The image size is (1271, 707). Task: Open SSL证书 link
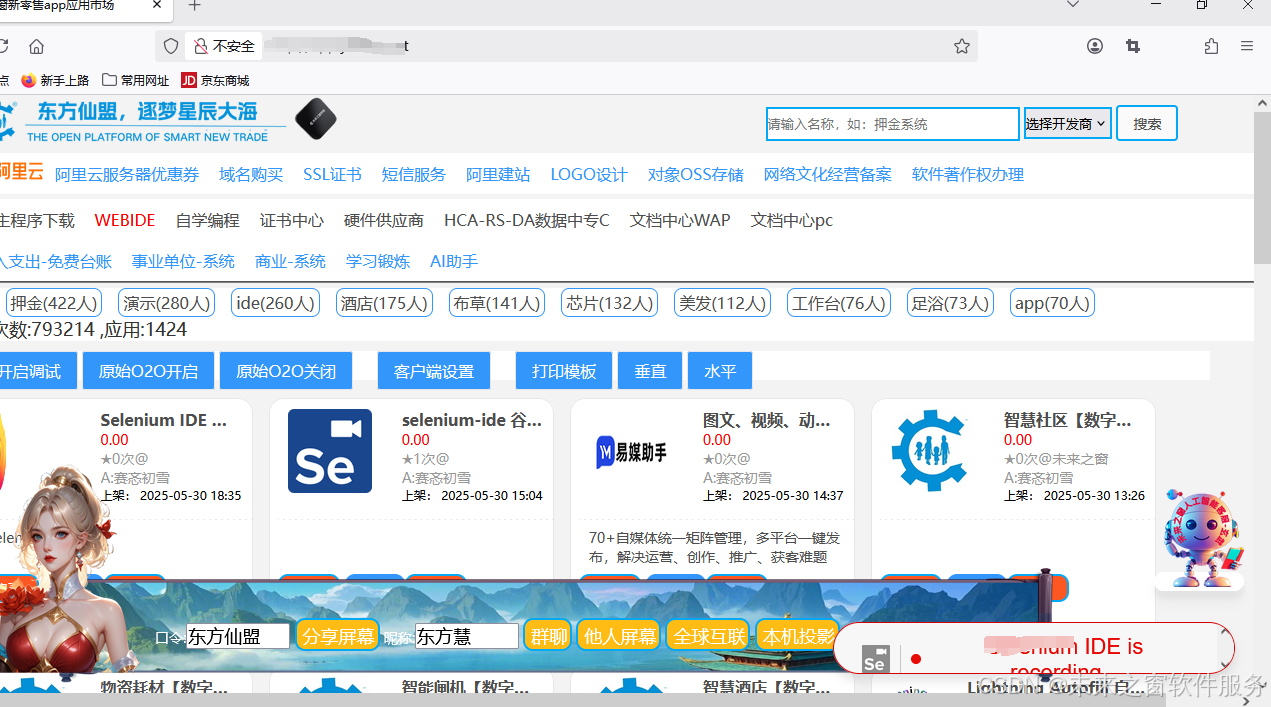[332, 174]
